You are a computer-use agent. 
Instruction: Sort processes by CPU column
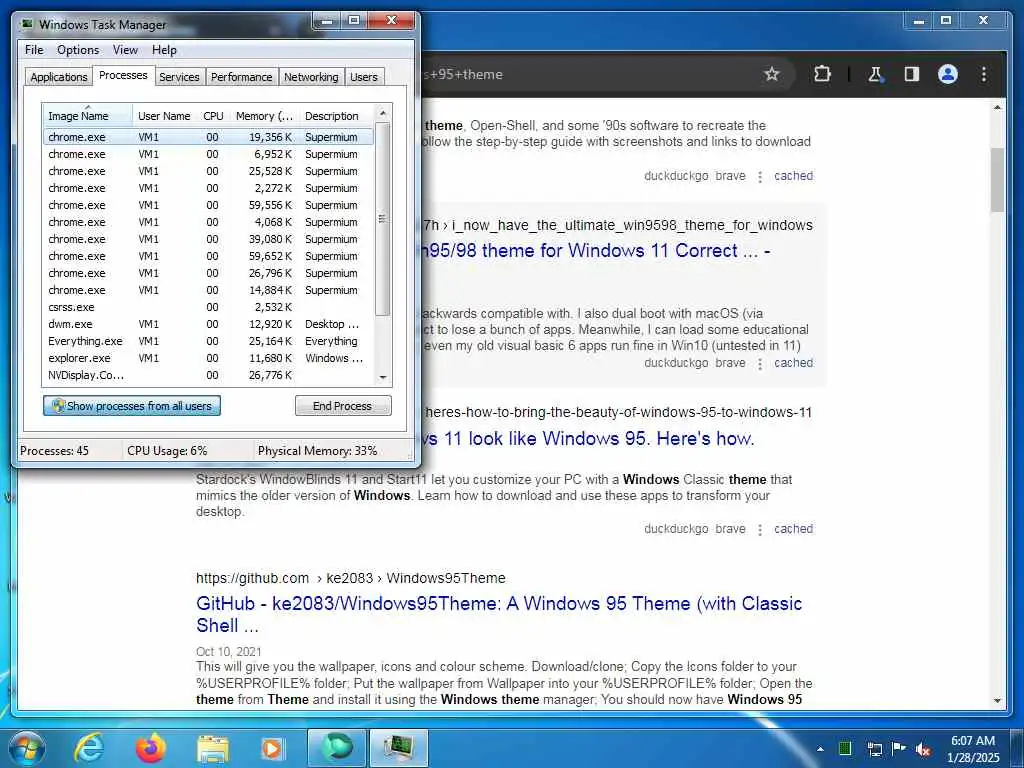213,116
